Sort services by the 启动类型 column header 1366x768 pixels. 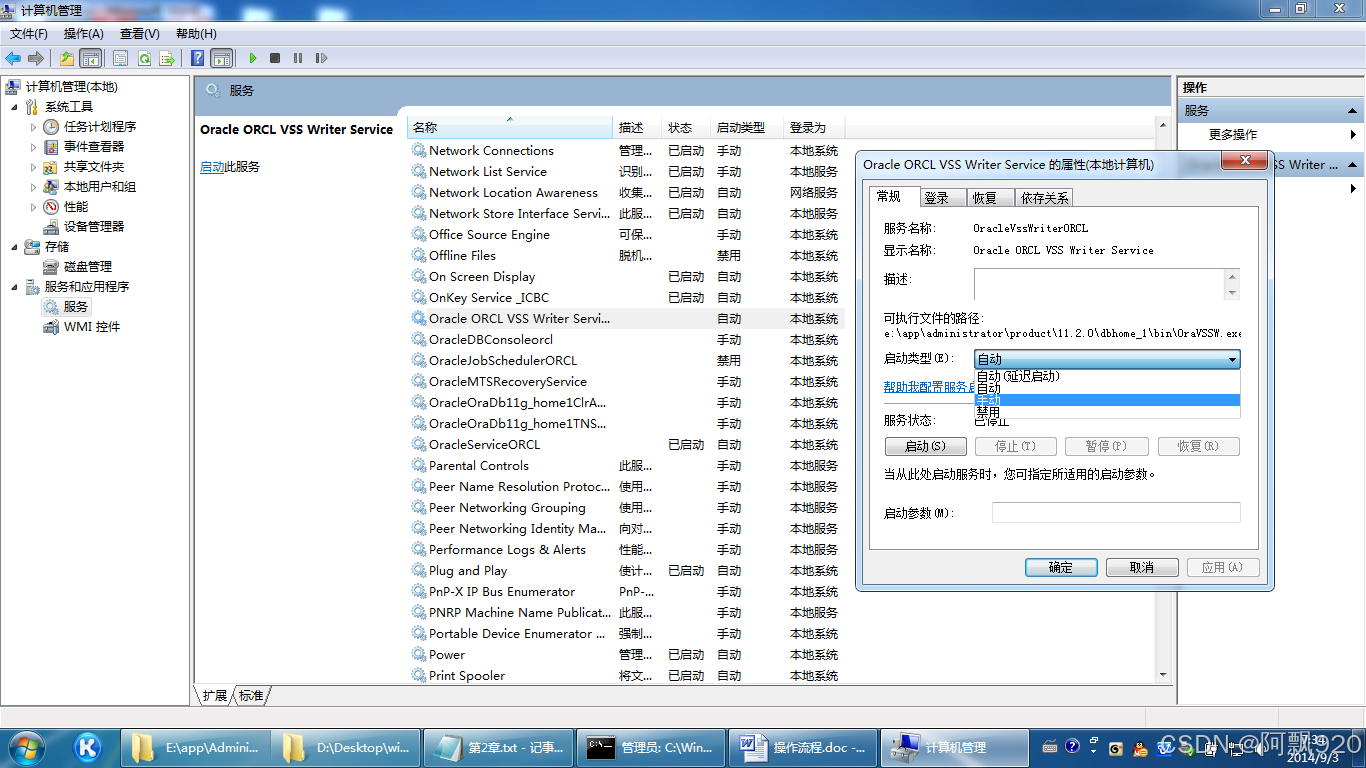coord(746,128)
